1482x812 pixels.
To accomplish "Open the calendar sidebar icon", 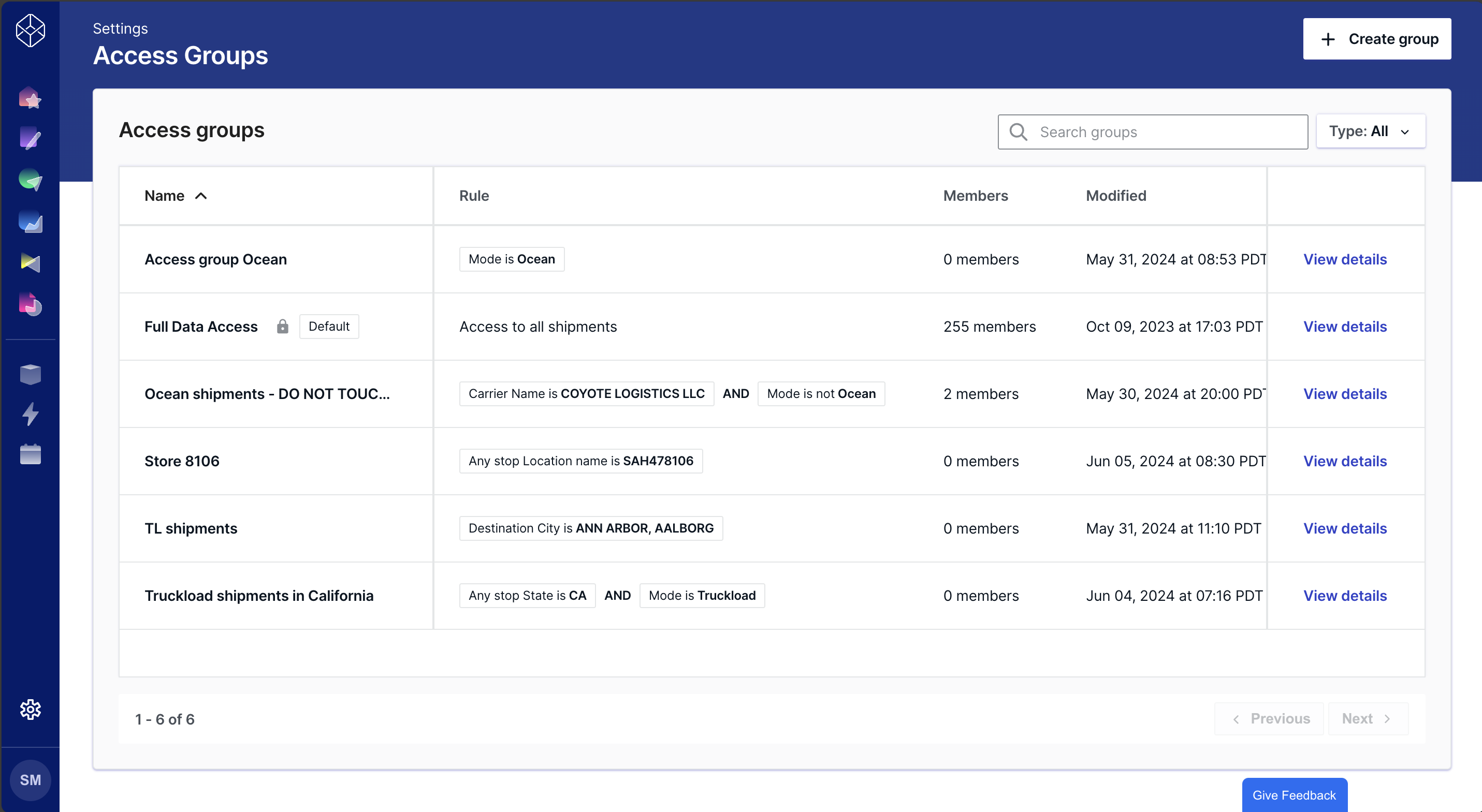I will point(30,454).
